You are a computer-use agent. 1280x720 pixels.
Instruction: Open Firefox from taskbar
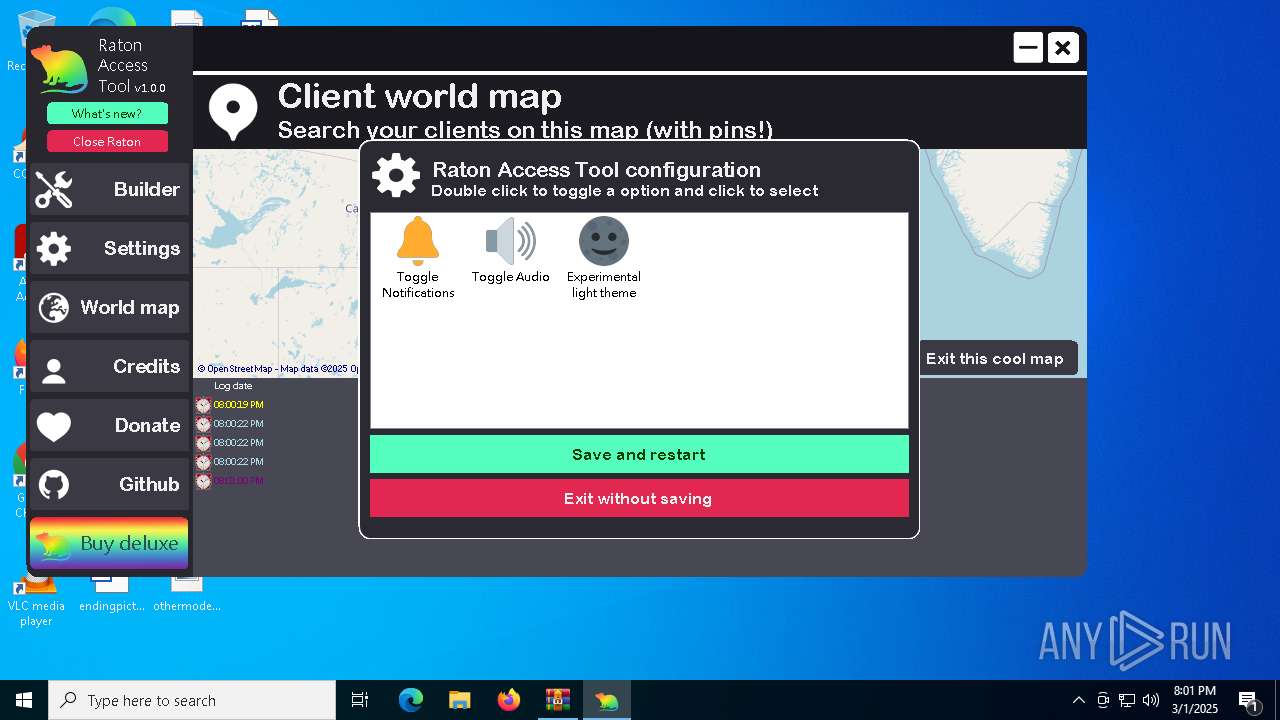coord(509,700)
